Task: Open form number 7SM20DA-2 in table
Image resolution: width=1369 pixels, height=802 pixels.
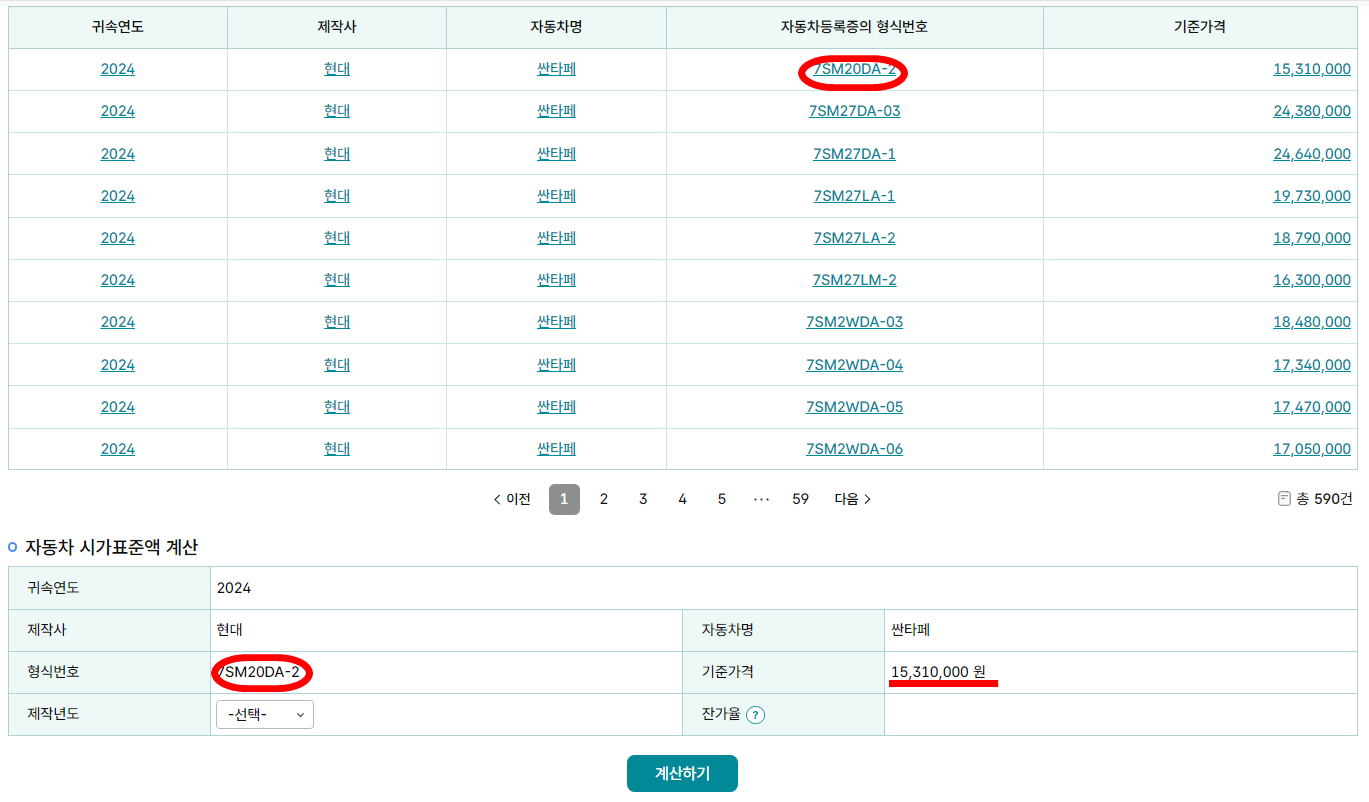Action: coord(854,69)
